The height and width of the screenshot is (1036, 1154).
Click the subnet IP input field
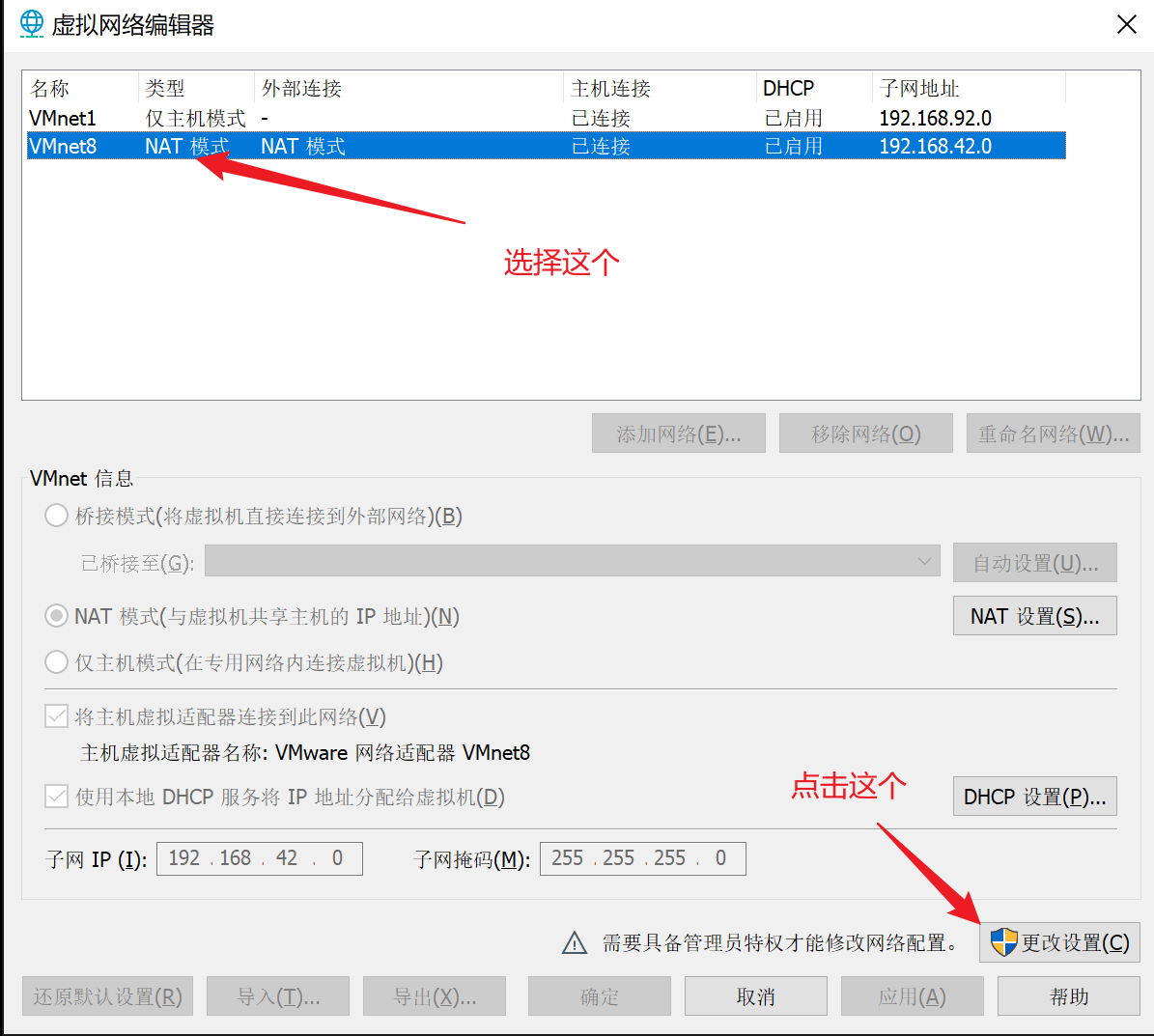pyautogui.click(x=260, y=858)
